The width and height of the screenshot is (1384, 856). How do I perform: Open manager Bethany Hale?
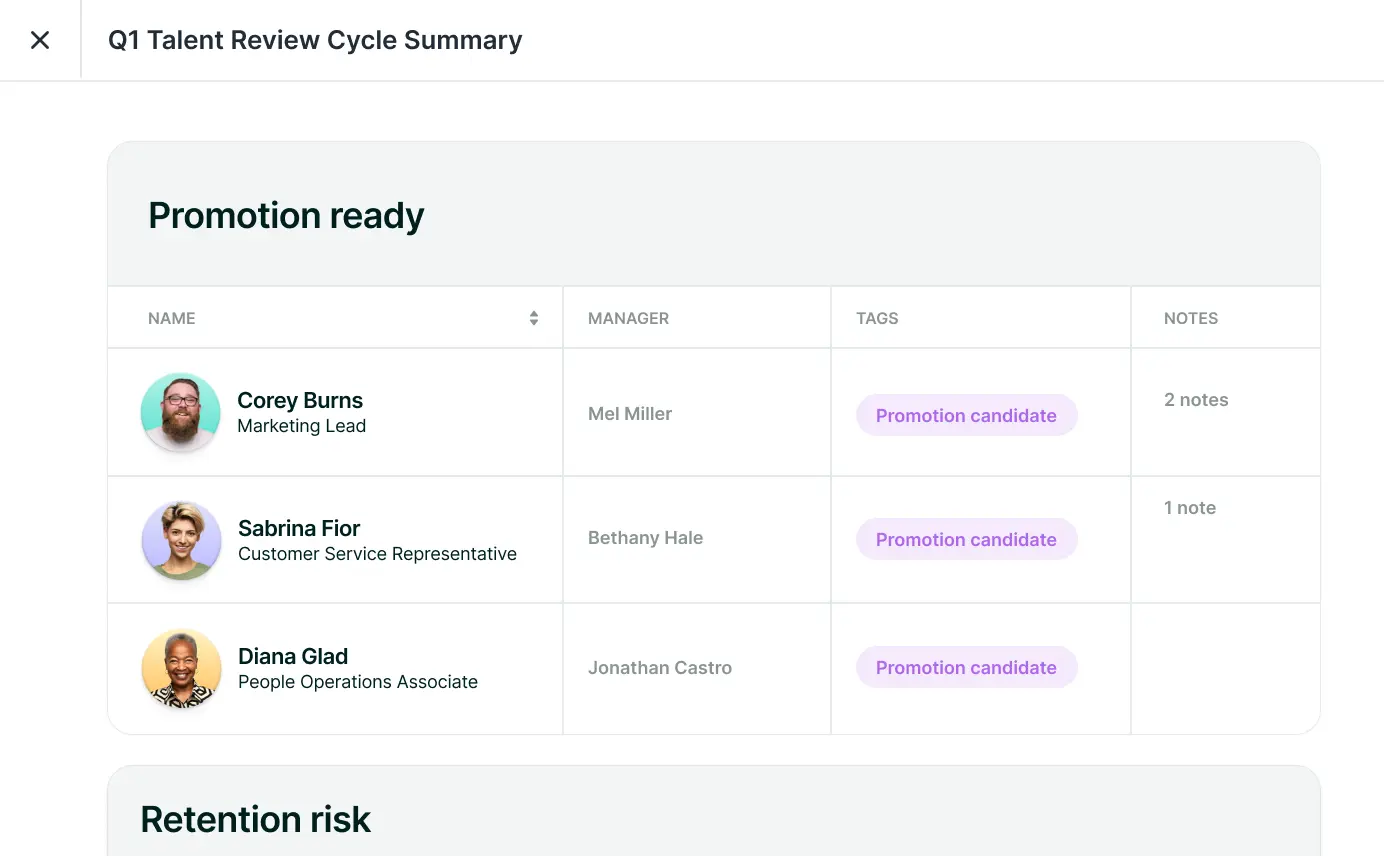pos(645,538)
